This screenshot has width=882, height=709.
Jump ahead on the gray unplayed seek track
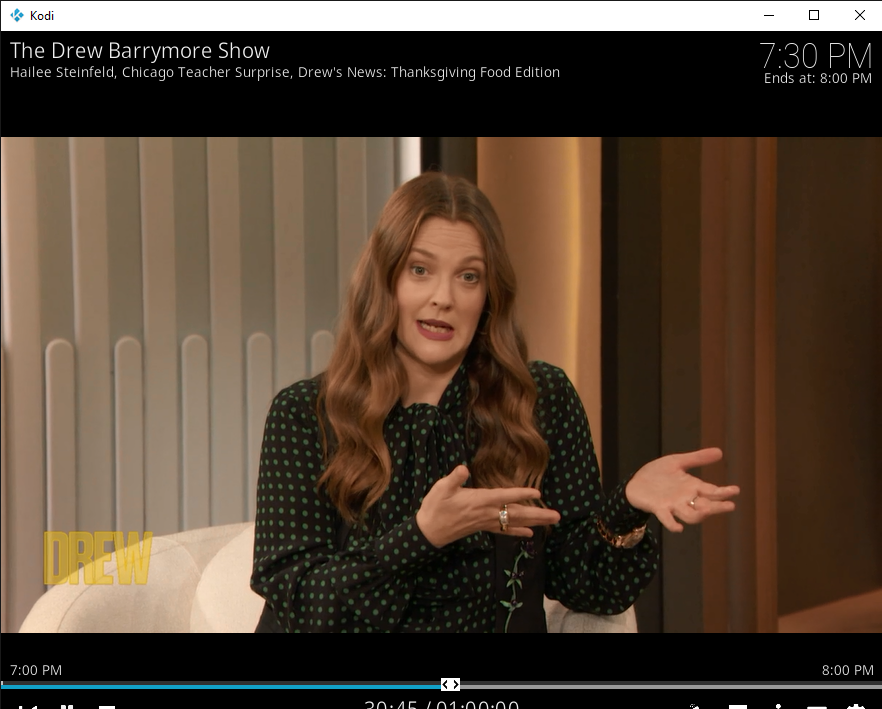click(670, 686)
